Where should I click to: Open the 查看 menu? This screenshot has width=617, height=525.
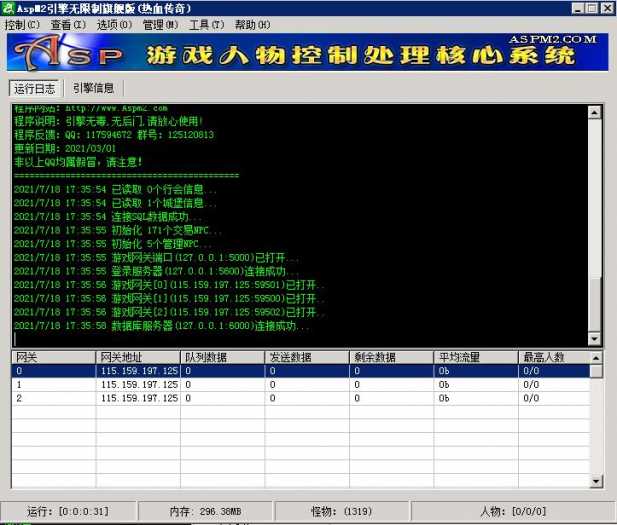tap(68, 25)
